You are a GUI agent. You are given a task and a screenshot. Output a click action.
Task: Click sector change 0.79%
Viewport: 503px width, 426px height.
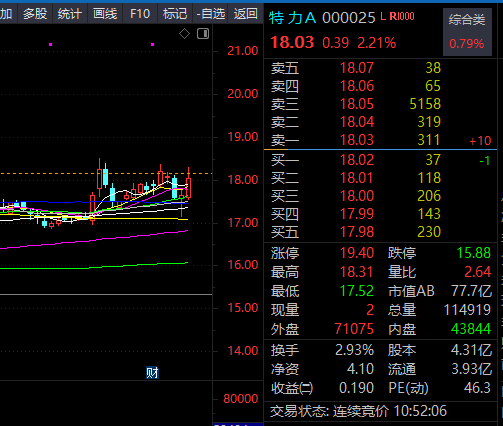coord(467,44)
